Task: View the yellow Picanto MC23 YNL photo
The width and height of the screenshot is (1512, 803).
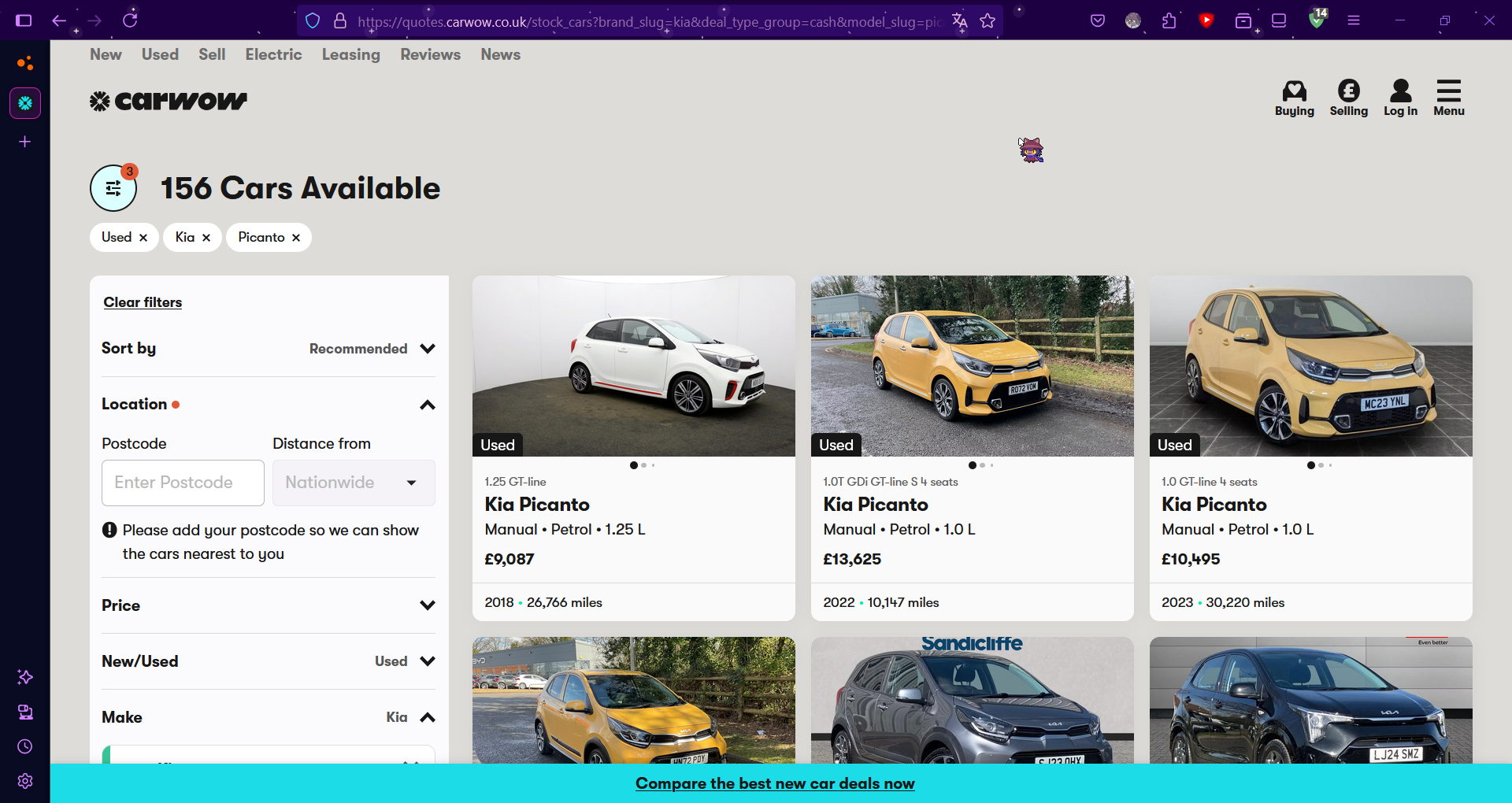Action: click(x=1311, y=366)
